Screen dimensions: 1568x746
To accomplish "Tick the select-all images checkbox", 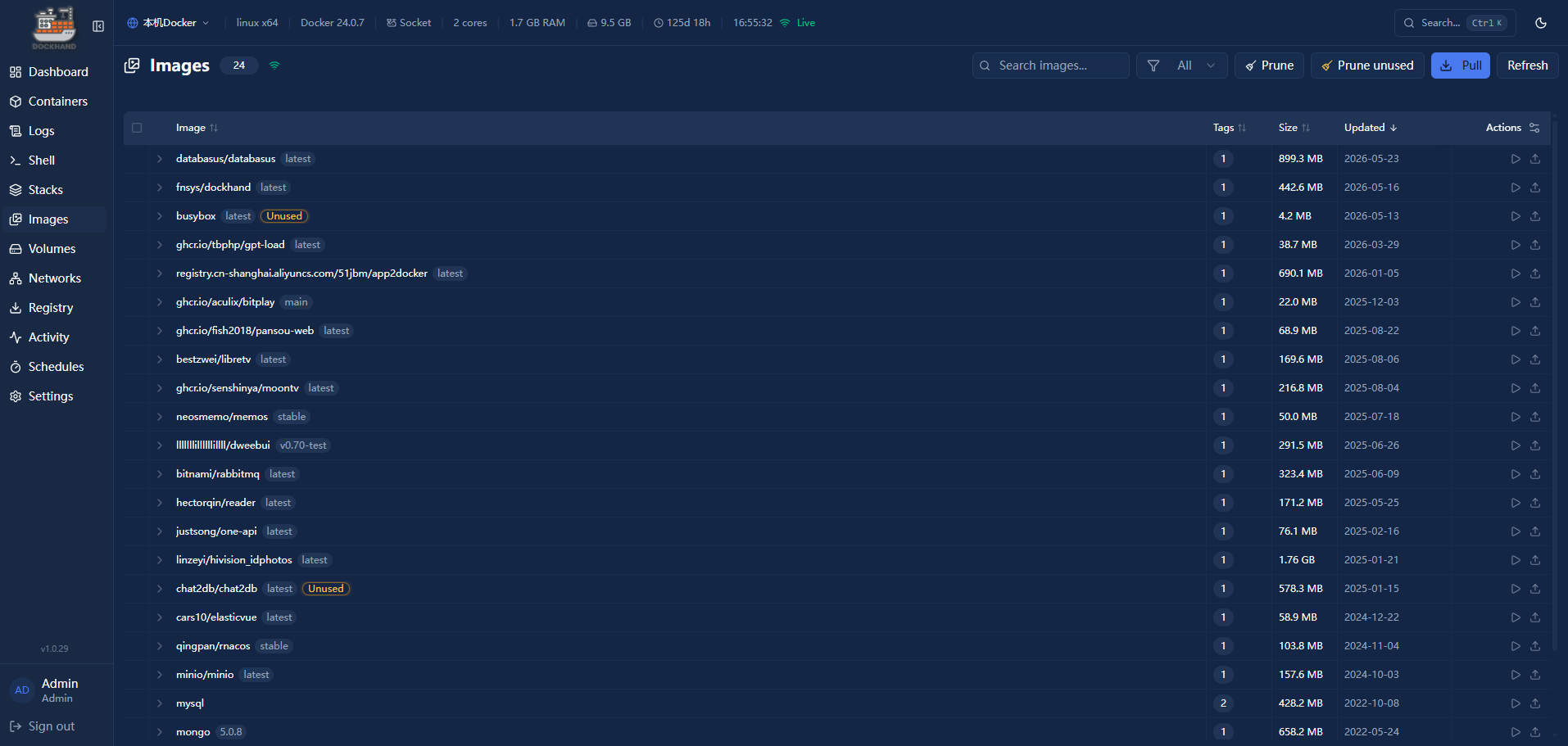I will pyautogui.click(x=137, y=128).
